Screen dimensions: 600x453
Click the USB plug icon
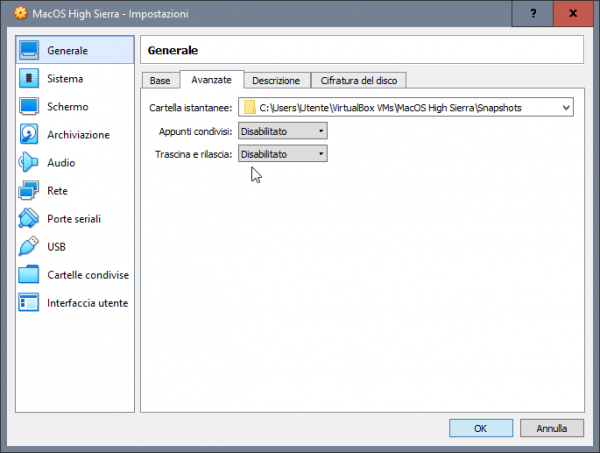click(x=29, y=246)
